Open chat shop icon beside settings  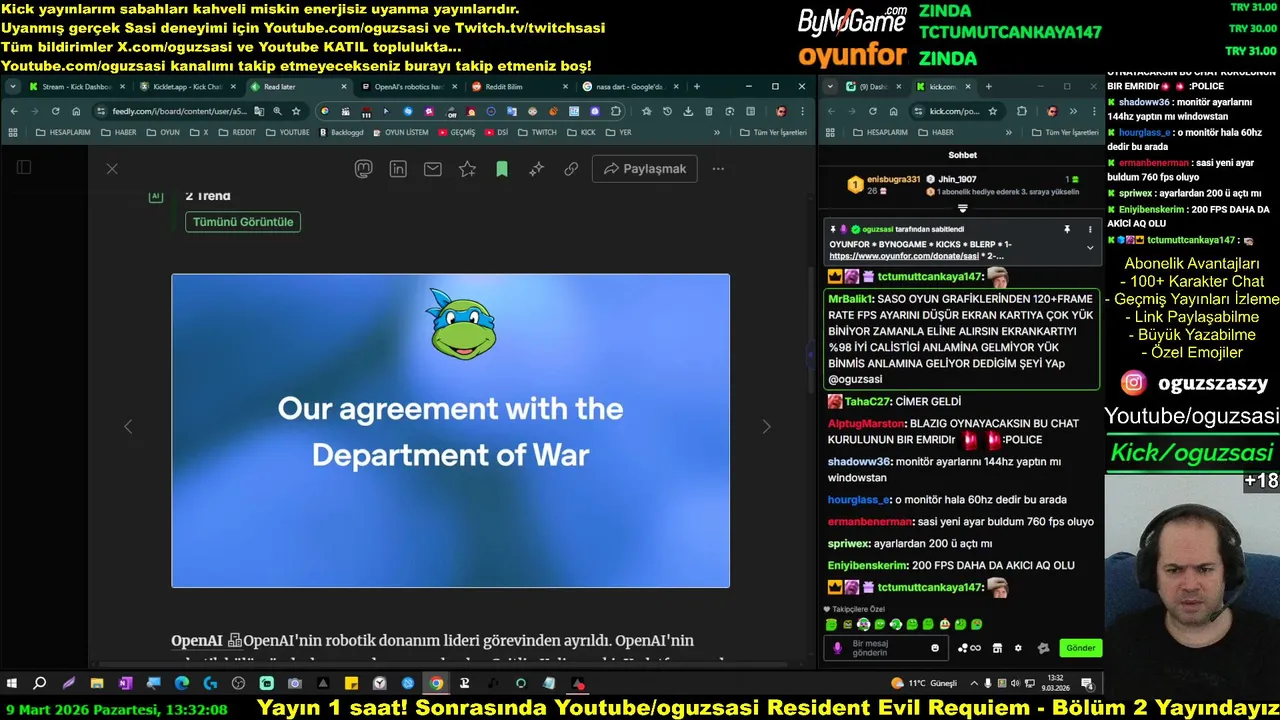click(997, 648)
